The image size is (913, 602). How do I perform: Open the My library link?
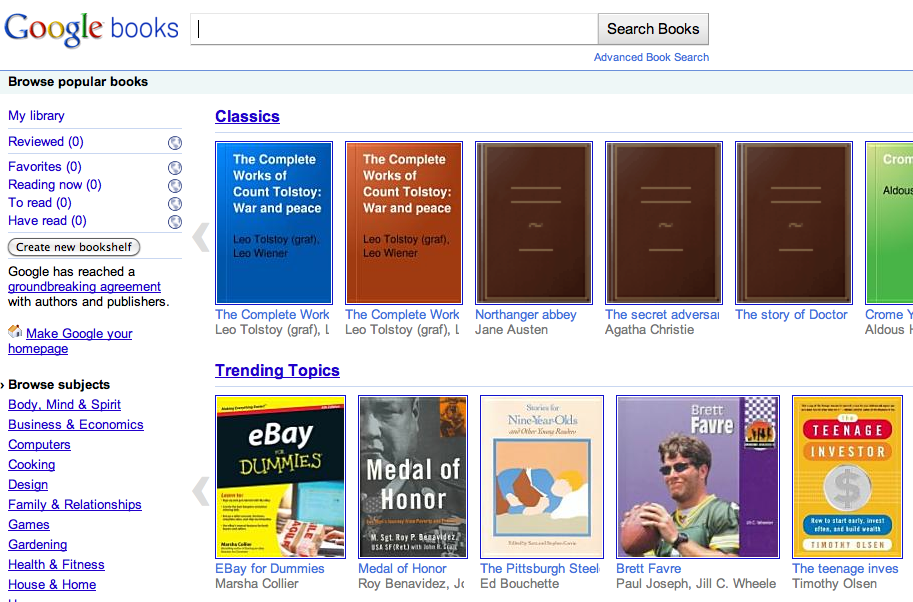pos(36,116)
